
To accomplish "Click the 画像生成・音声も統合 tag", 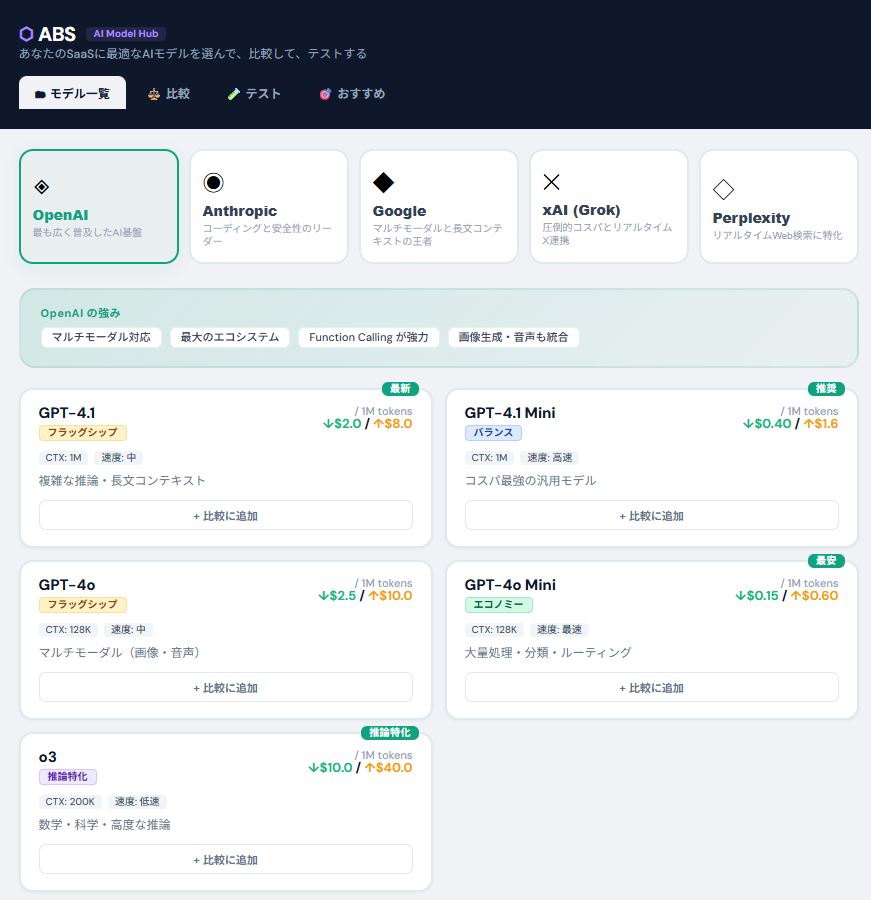I will point(513,338).
